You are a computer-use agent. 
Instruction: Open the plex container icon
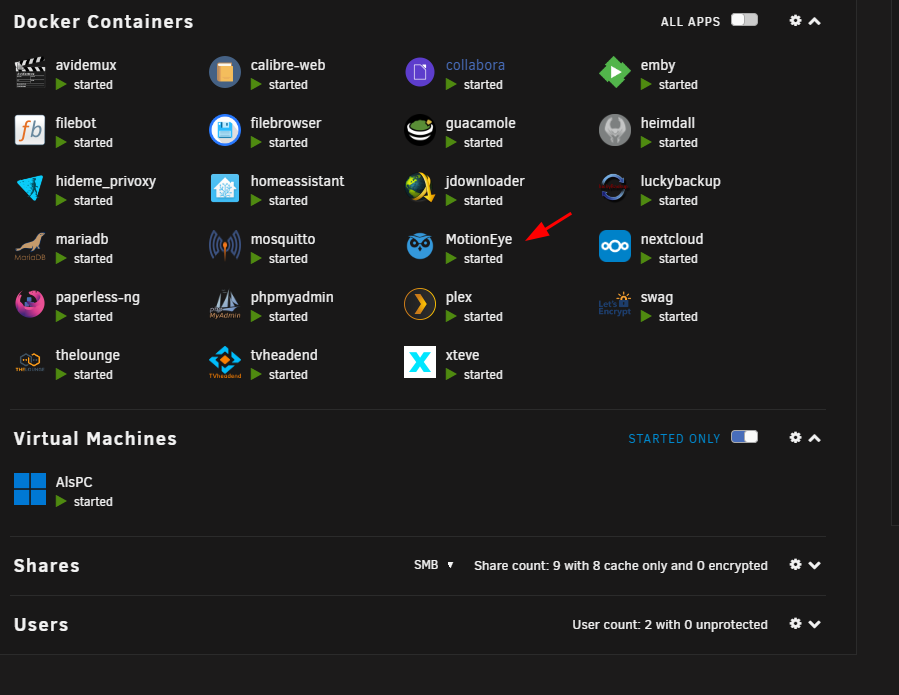[x=420, y=304]
